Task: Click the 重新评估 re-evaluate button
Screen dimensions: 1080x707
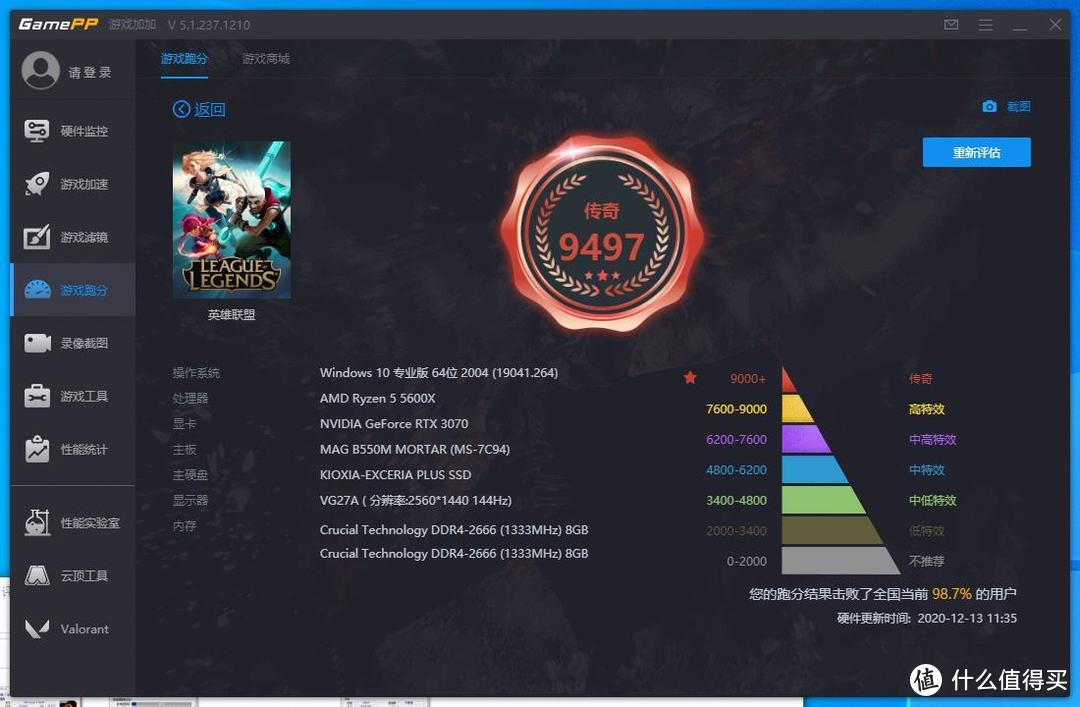Action: pyautogui.click(x=977, y=152)
